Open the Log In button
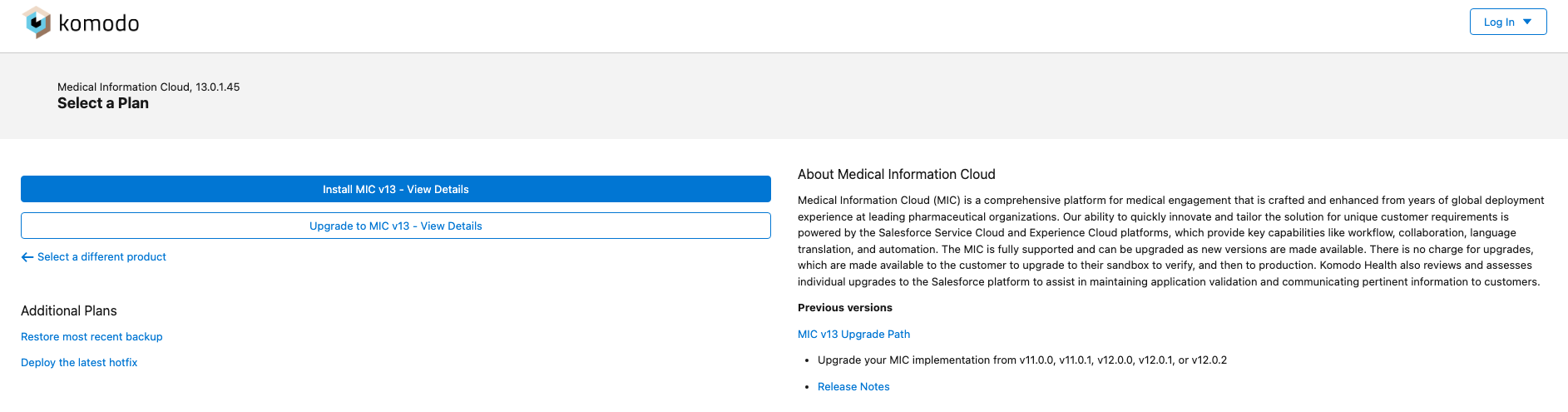The width and height of the screenshot is (1568, 412). [x=1498, y=22]
